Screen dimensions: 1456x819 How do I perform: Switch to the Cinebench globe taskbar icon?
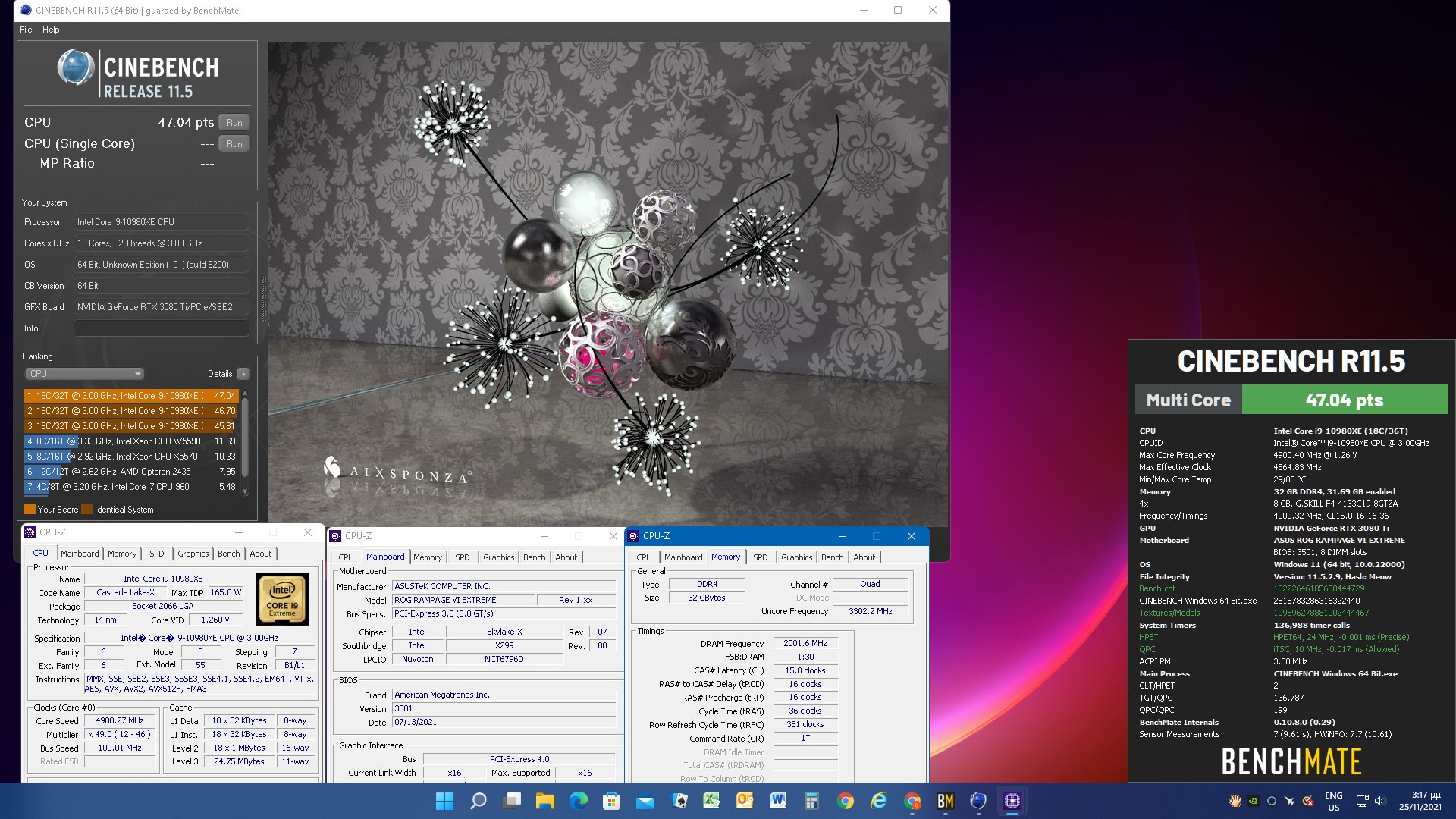(979, 801)
